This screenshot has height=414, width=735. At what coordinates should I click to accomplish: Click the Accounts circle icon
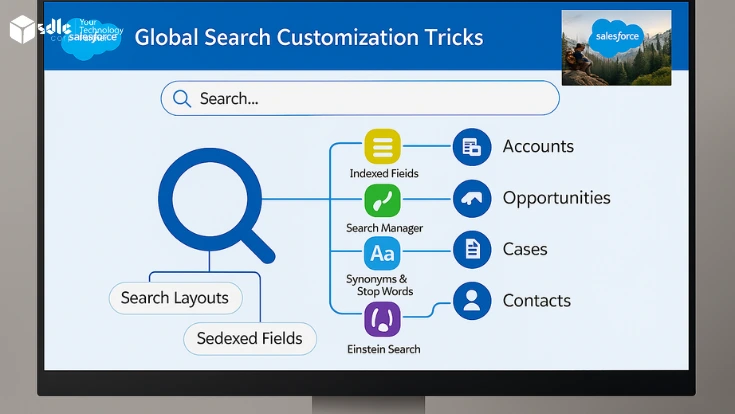472,147
